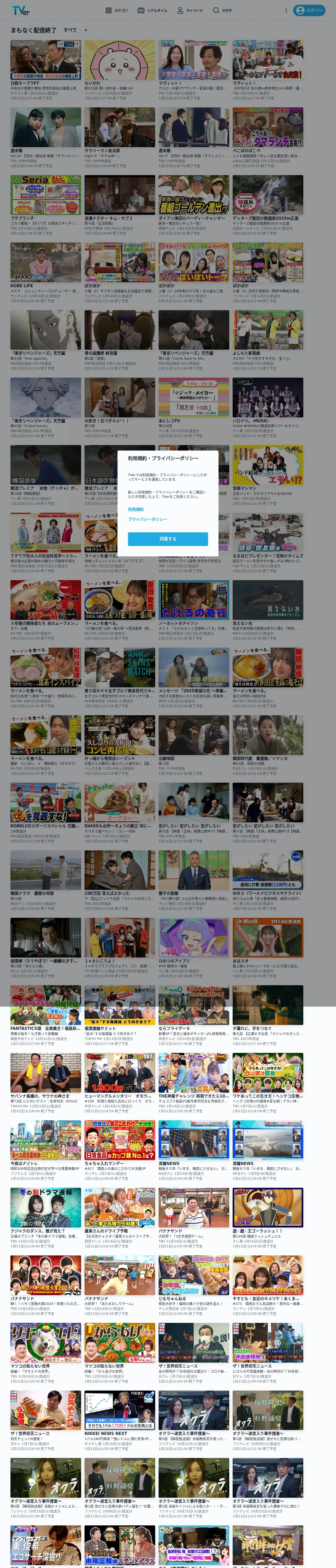This screenshot has height=1568, width=336.
Task: Open the three-dot more options menu
Action: (286, 10)
